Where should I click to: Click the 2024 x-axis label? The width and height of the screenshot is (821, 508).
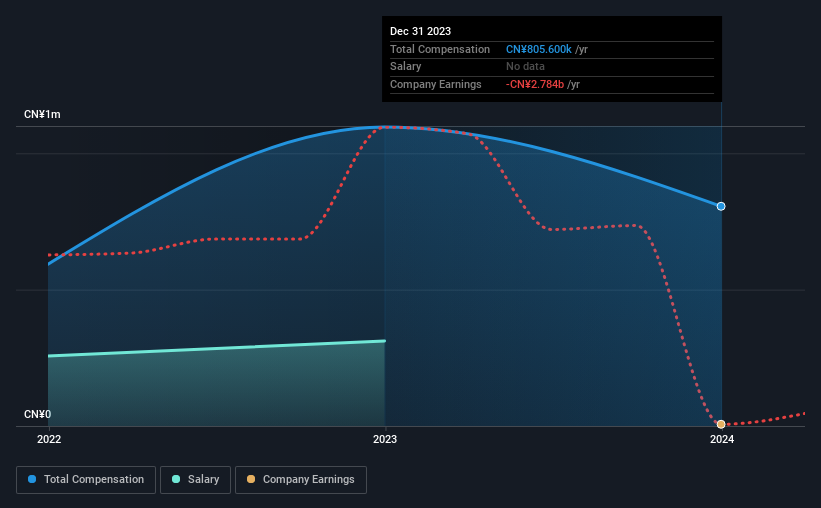pyautogui.click(x=722, y=439)
